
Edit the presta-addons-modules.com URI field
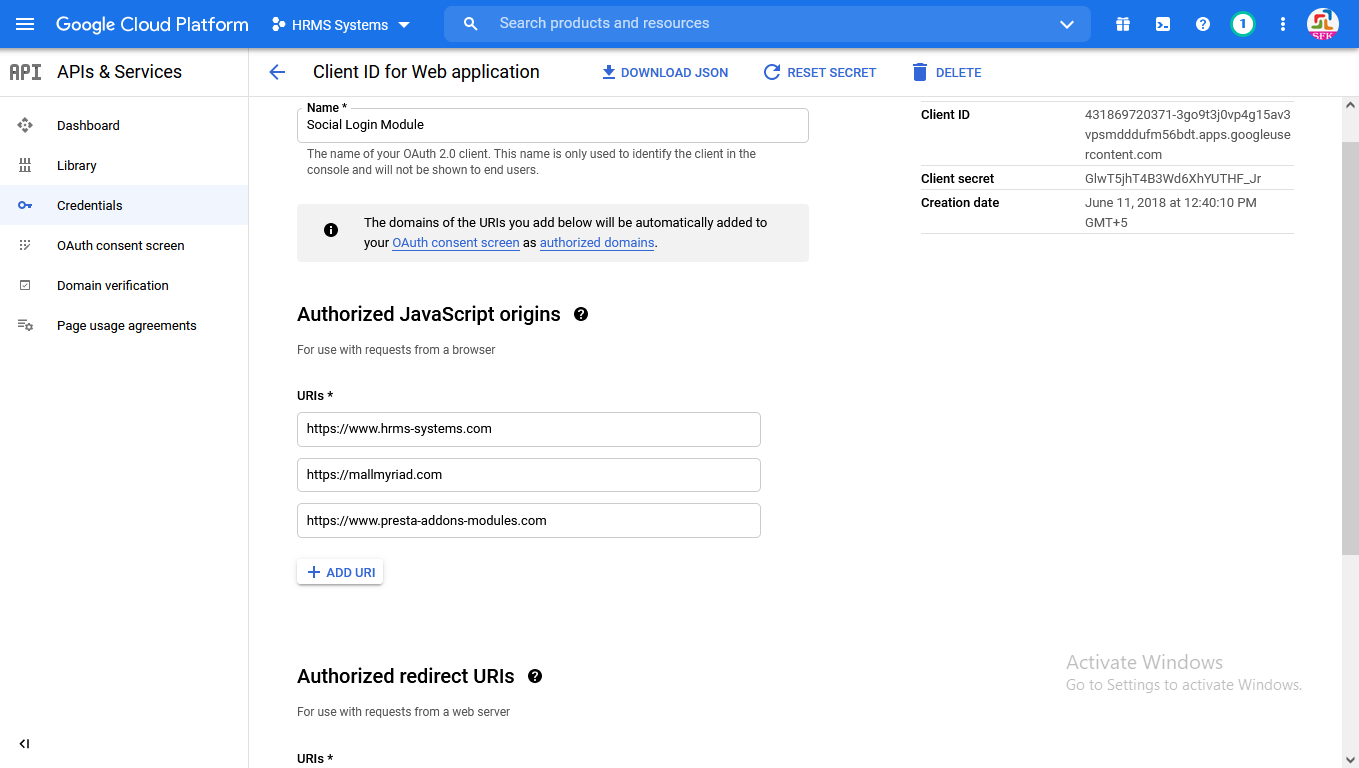(x=529, y=521)
